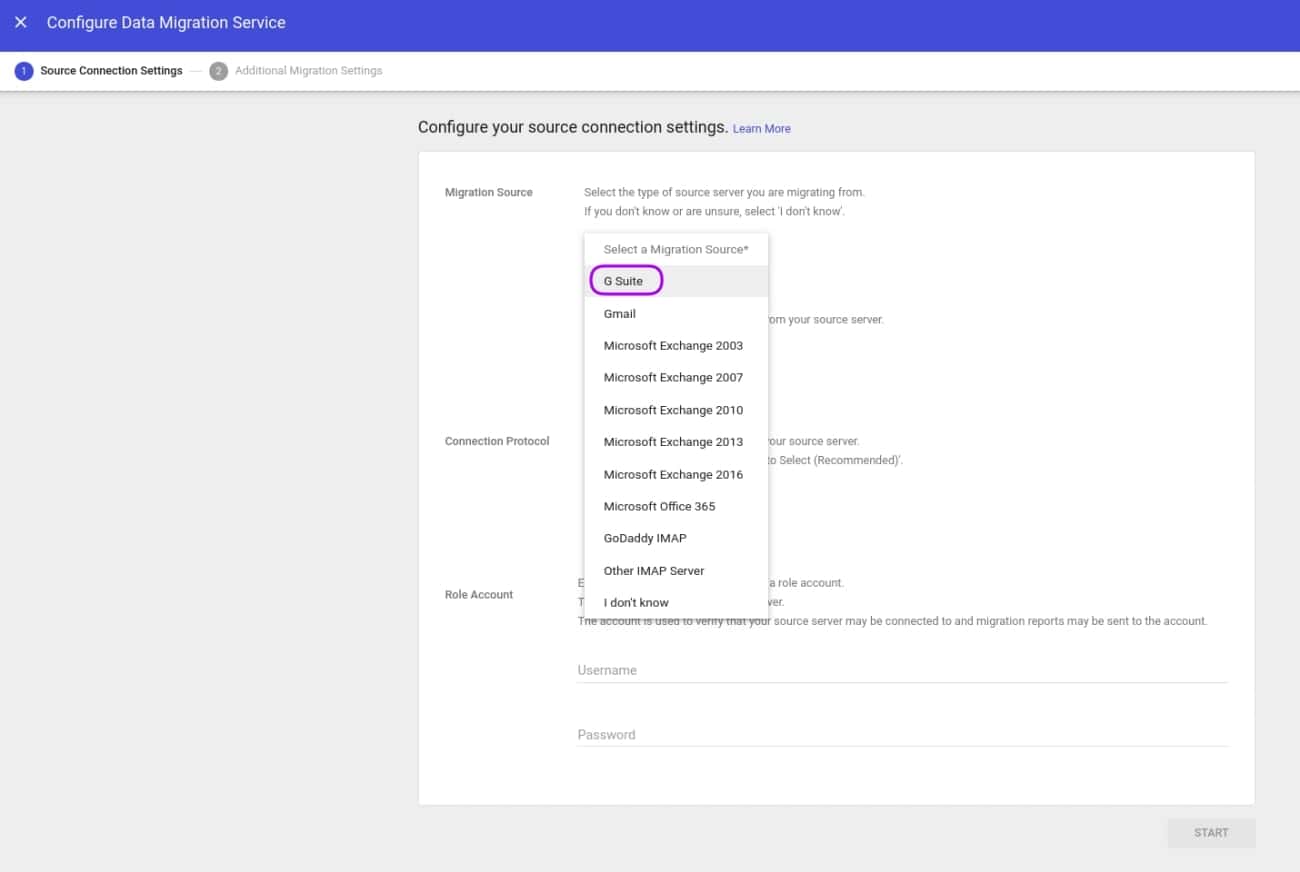Select Microsoft Exchange 2010 as source

pos(673,410)
